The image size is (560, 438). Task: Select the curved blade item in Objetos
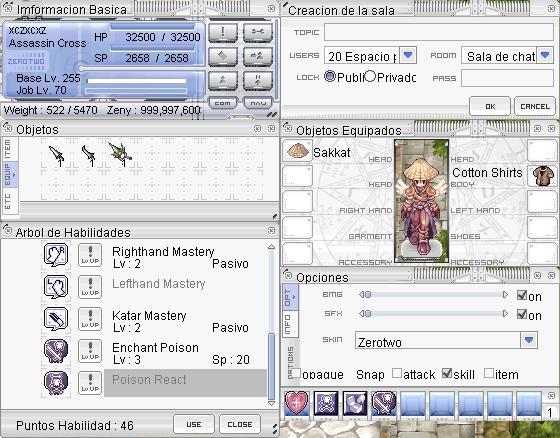pyautogui.click(x=89, y=155)
